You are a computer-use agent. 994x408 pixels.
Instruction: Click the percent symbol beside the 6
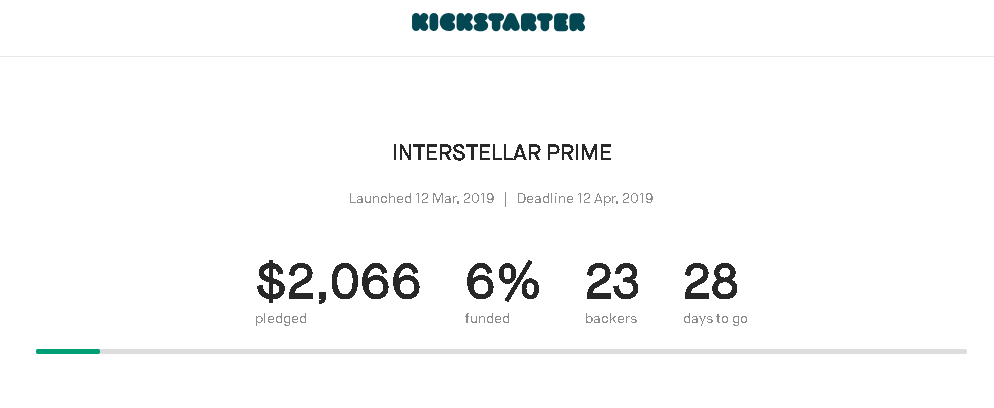click(x=520, y=281)
